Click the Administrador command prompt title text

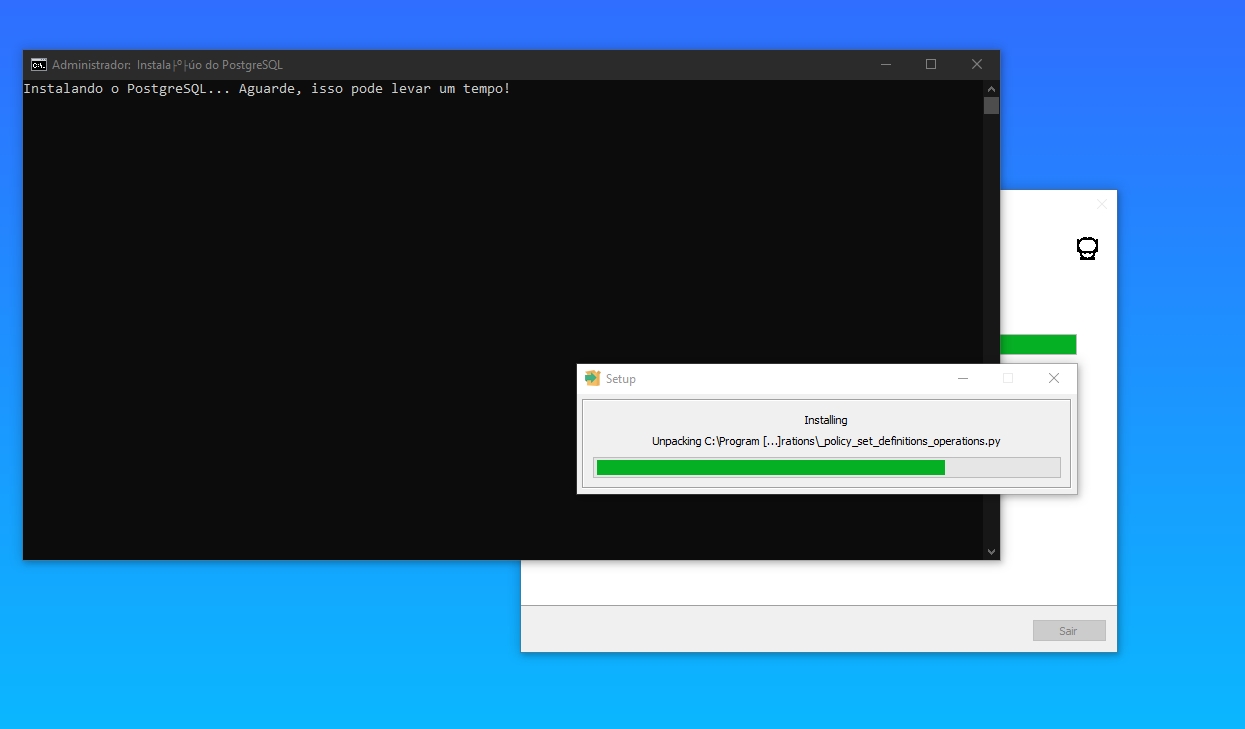[167, 65]
